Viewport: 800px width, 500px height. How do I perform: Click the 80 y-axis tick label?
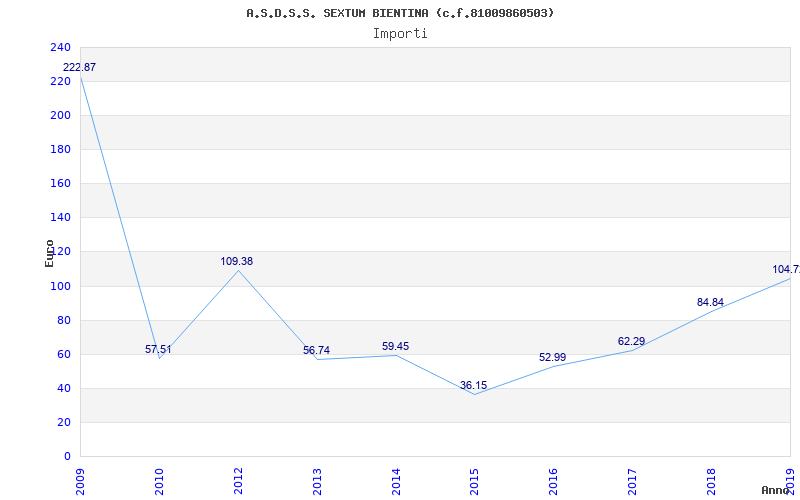(63, 320)
